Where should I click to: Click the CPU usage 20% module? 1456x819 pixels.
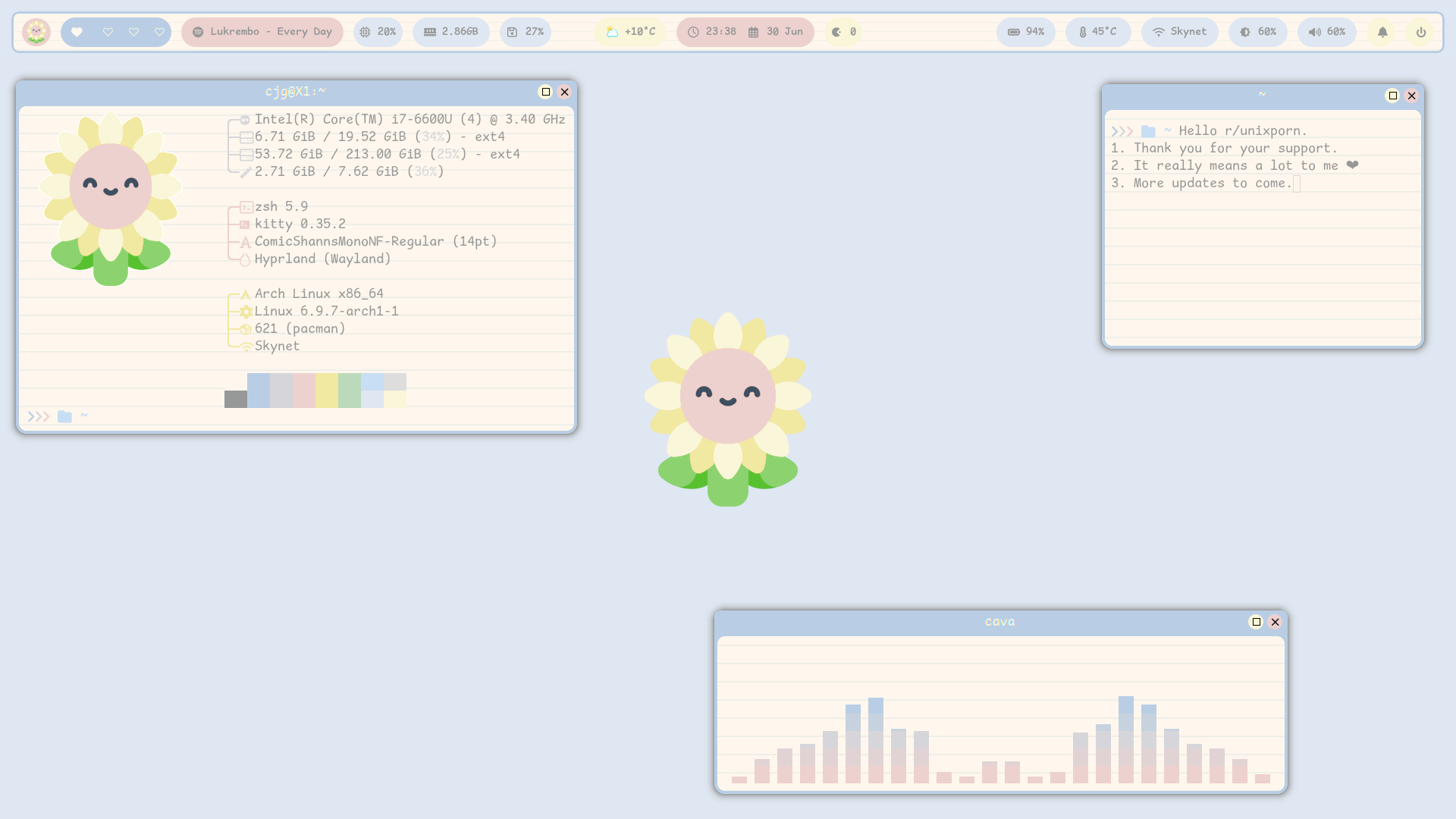tap(378, 32)
